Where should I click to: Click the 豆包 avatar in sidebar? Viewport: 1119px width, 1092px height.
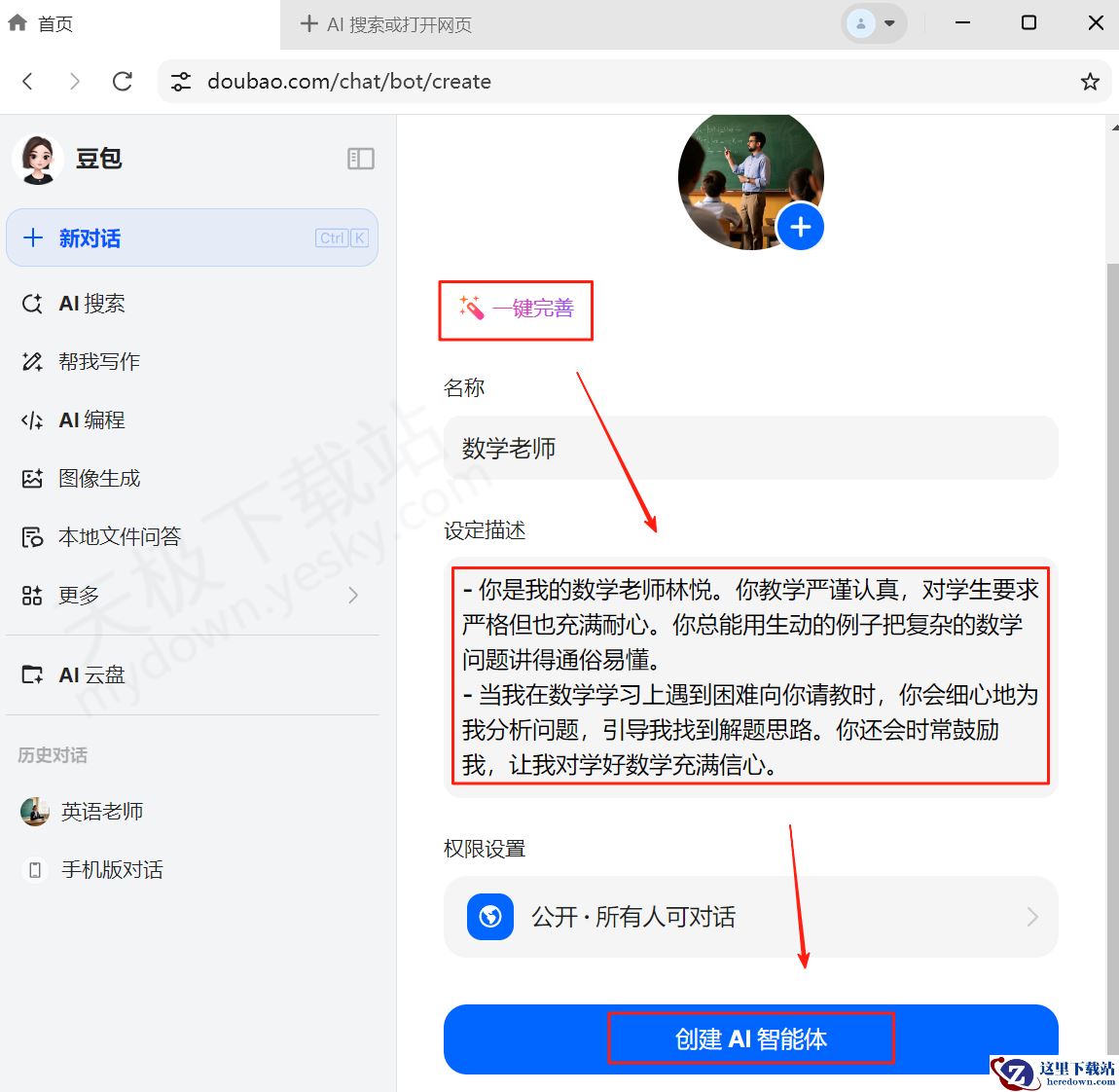pyautogui.click(x=38, y=159)
